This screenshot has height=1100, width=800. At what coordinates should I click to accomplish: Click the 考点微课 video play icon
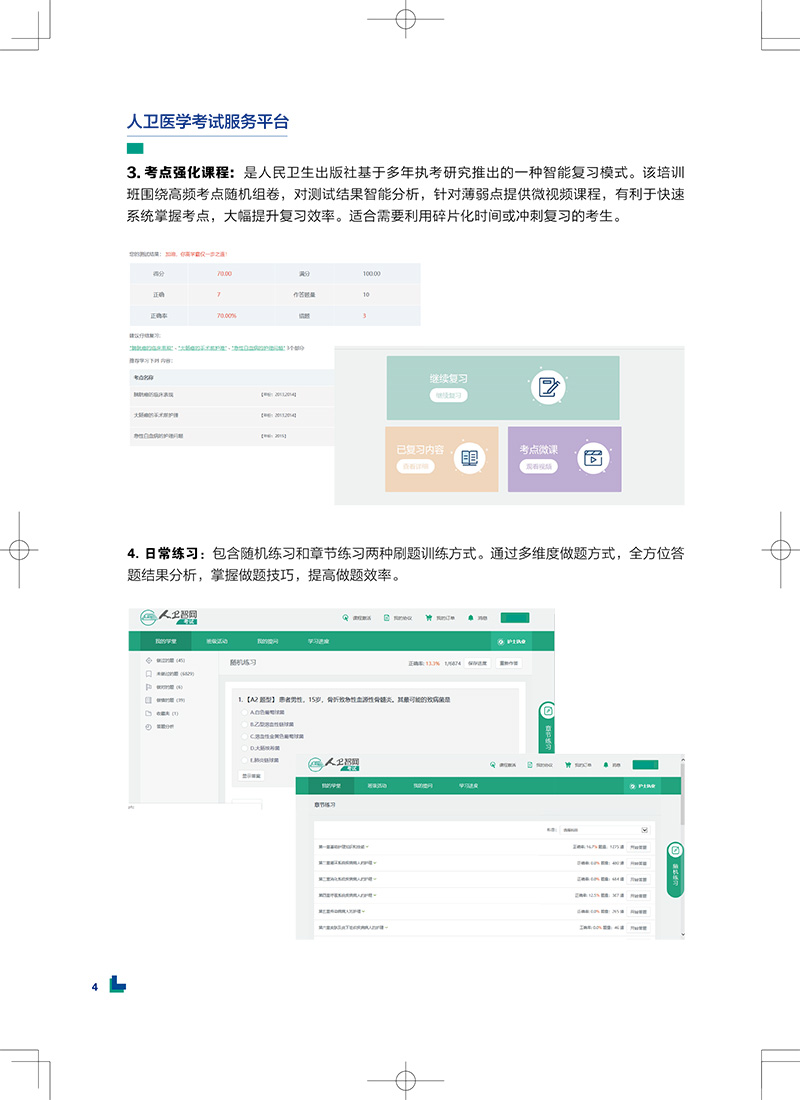[592, 459]
